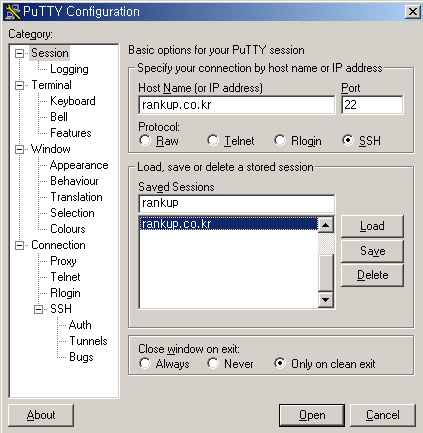423x433 pixels.
Task: Click the session list scroll-down arrow
Action: point(326,300)
